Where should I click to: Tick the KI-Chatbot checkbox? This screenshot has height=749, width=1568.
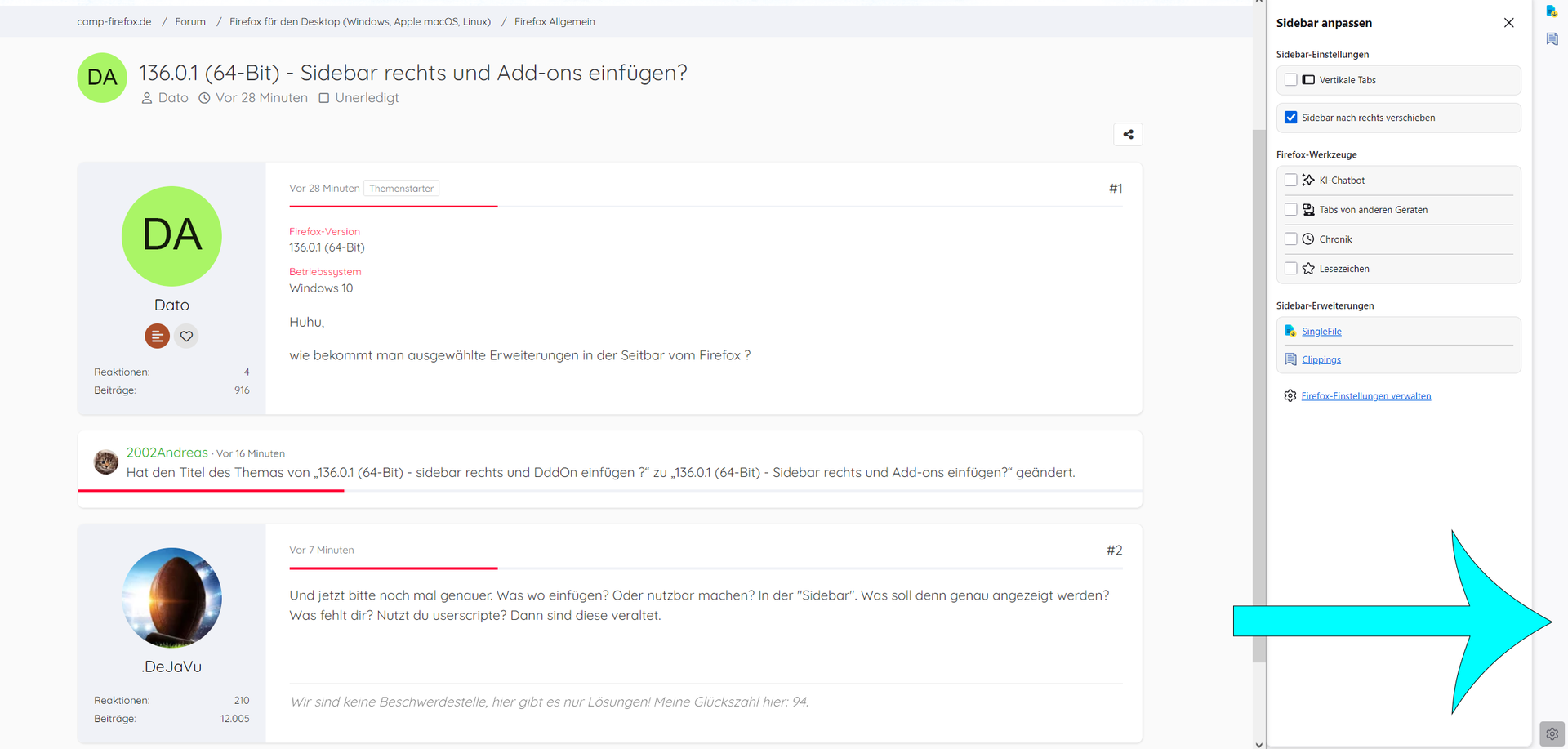tap(1290, 181)
